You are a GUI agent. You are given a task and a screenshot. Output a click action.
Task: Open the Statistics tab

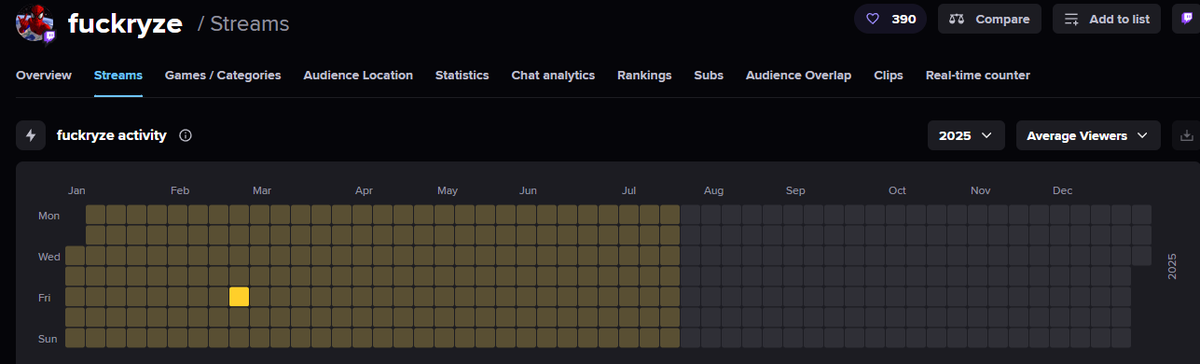point(462,75)
